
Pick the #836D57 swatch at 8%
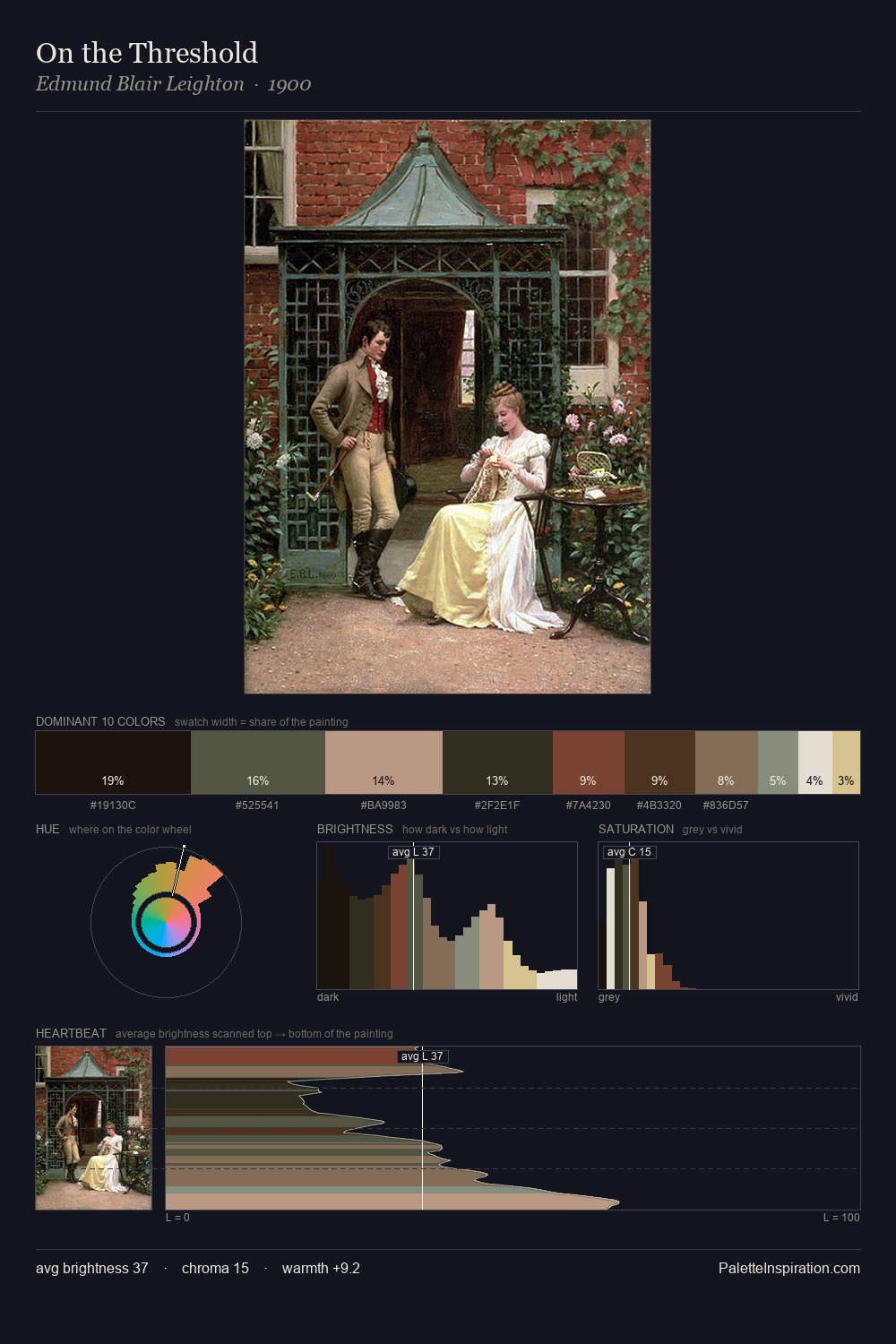coord(726,762)
